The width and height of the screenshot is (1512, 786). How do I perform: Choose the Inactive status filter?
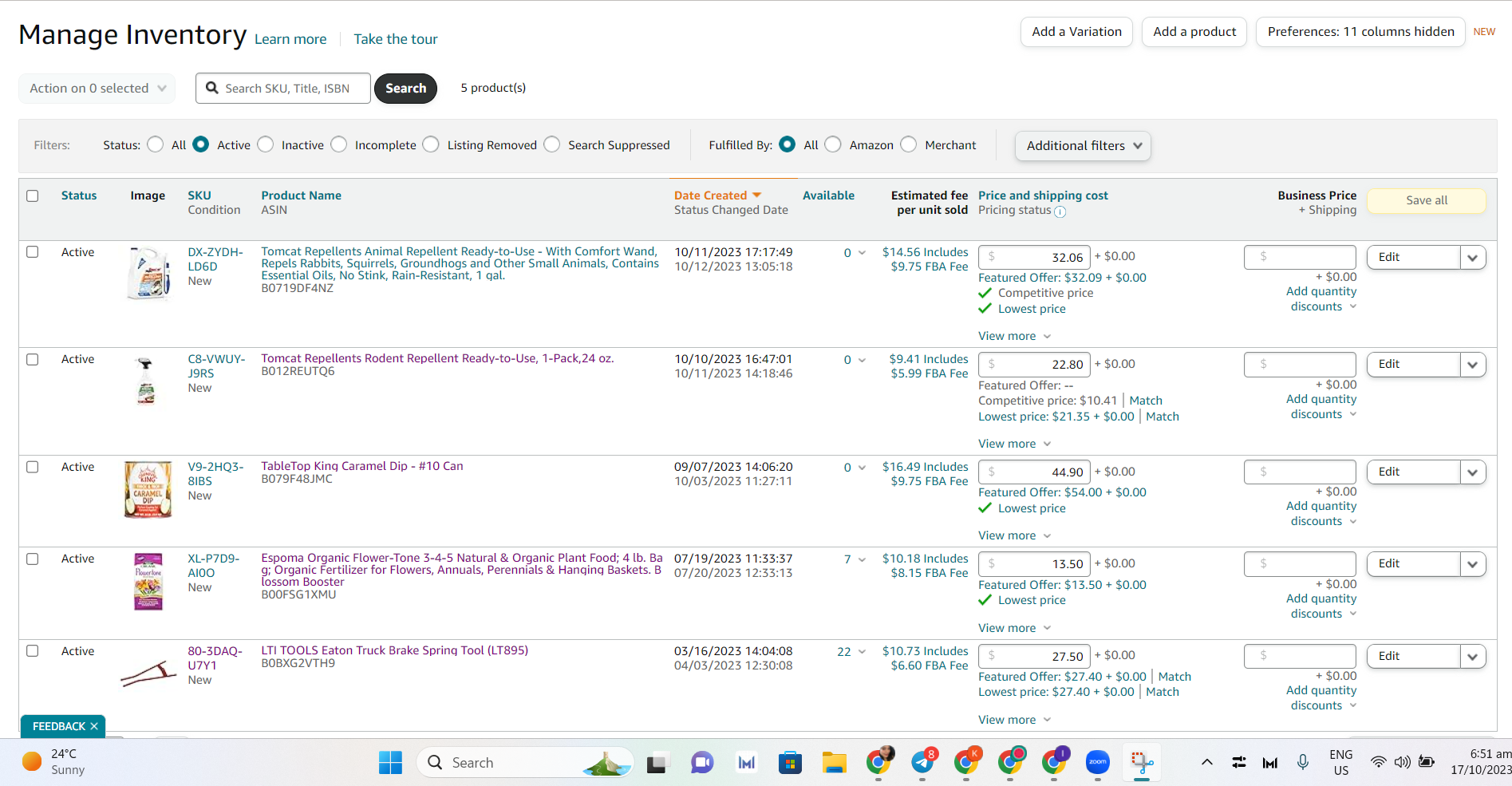pyautogui.click(x=266, y=144)
